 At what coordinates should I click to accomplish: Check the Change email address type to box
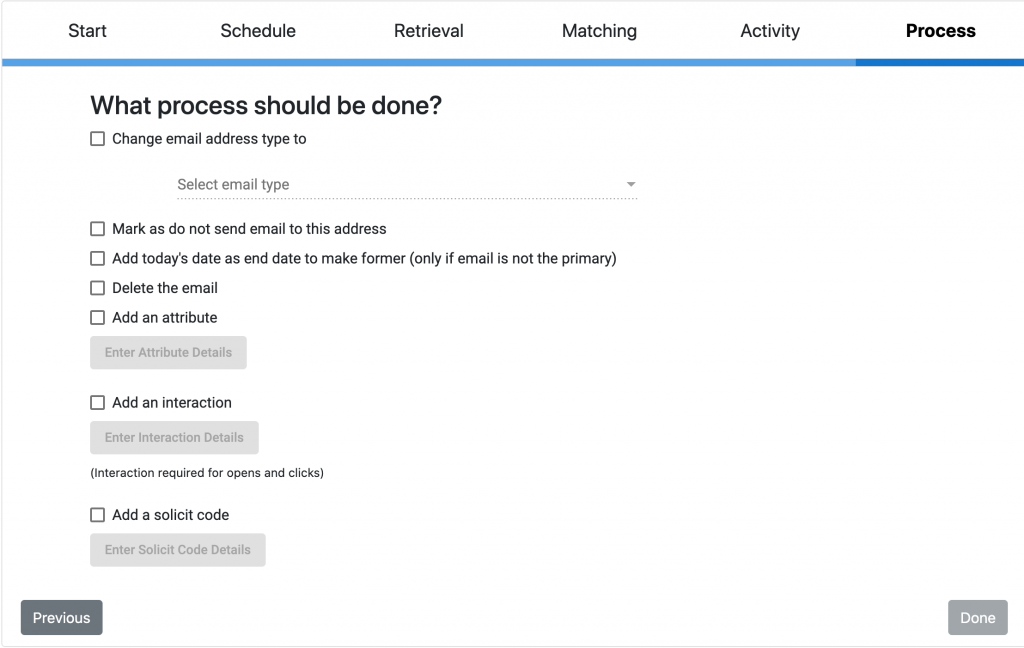[x=97, y=138]
